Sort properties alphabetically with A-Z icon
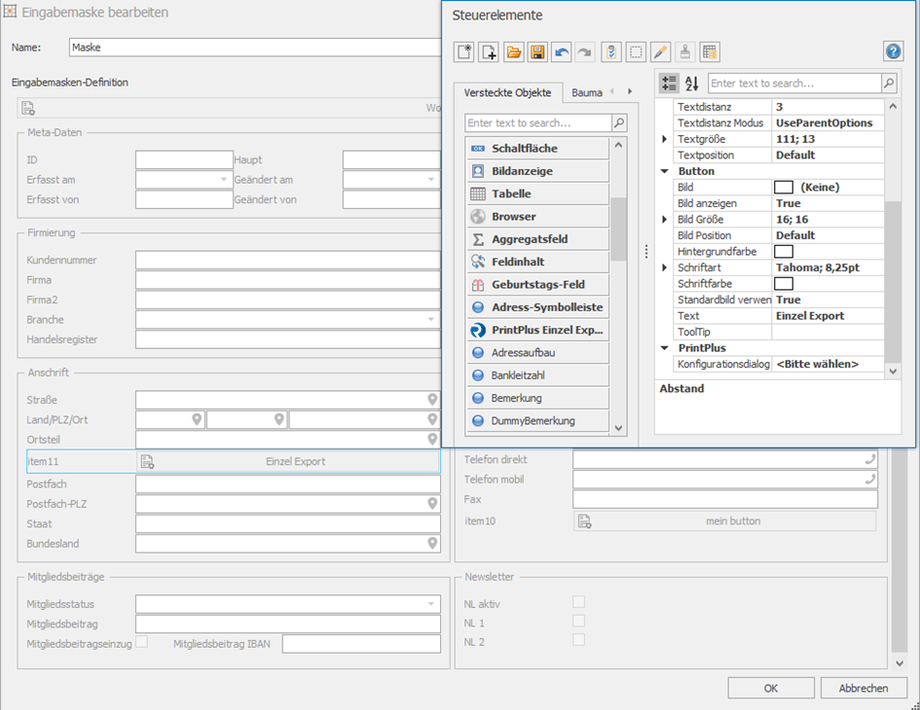Image resolution: width=920 pixels, height=710 pixels. point(692,84)
